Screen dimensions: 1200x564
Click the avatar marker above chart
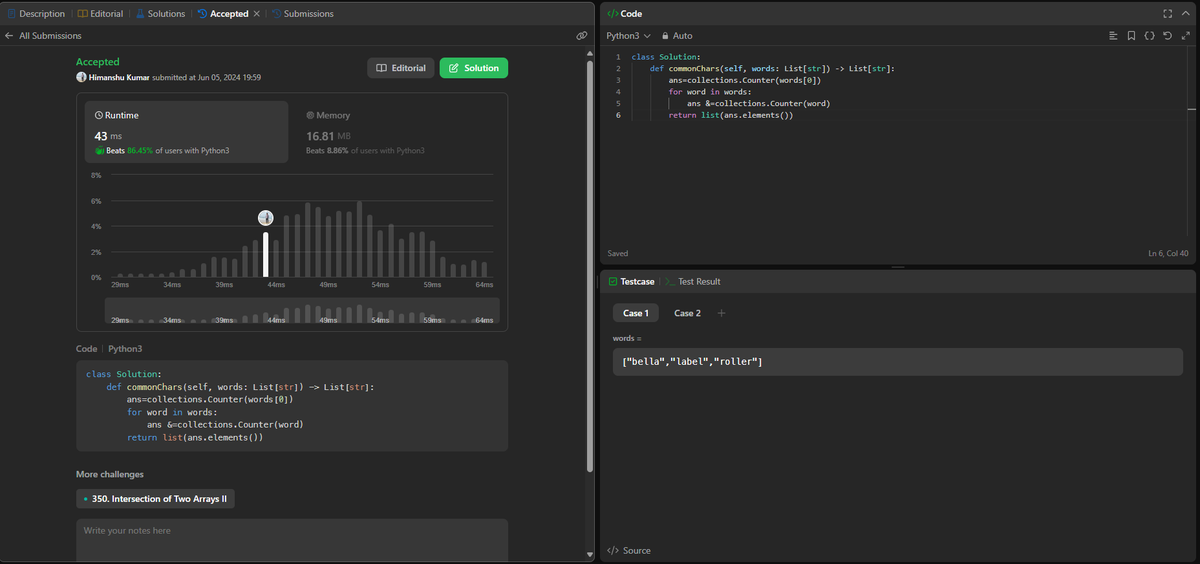coord(265,217)
